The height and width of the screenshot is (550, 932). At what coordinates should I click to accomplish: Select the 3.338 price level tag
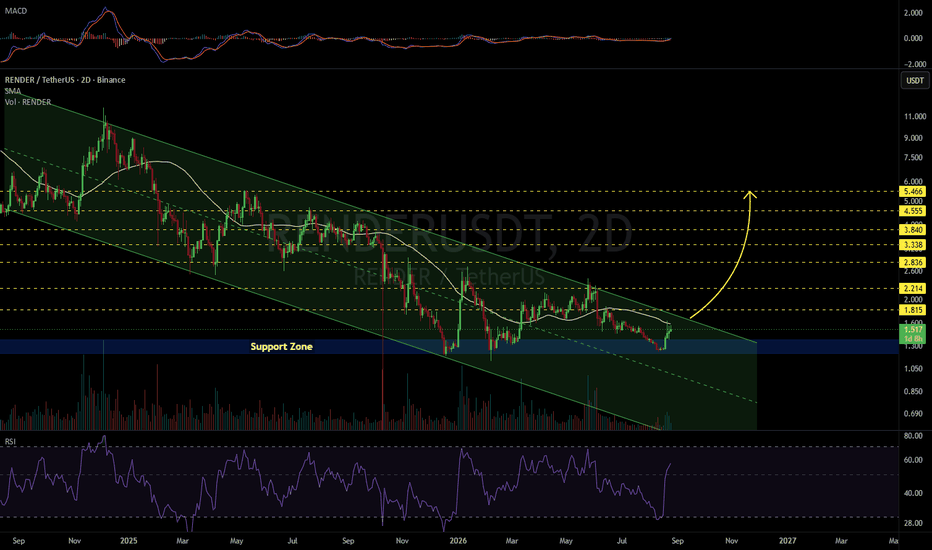[912, 244]
